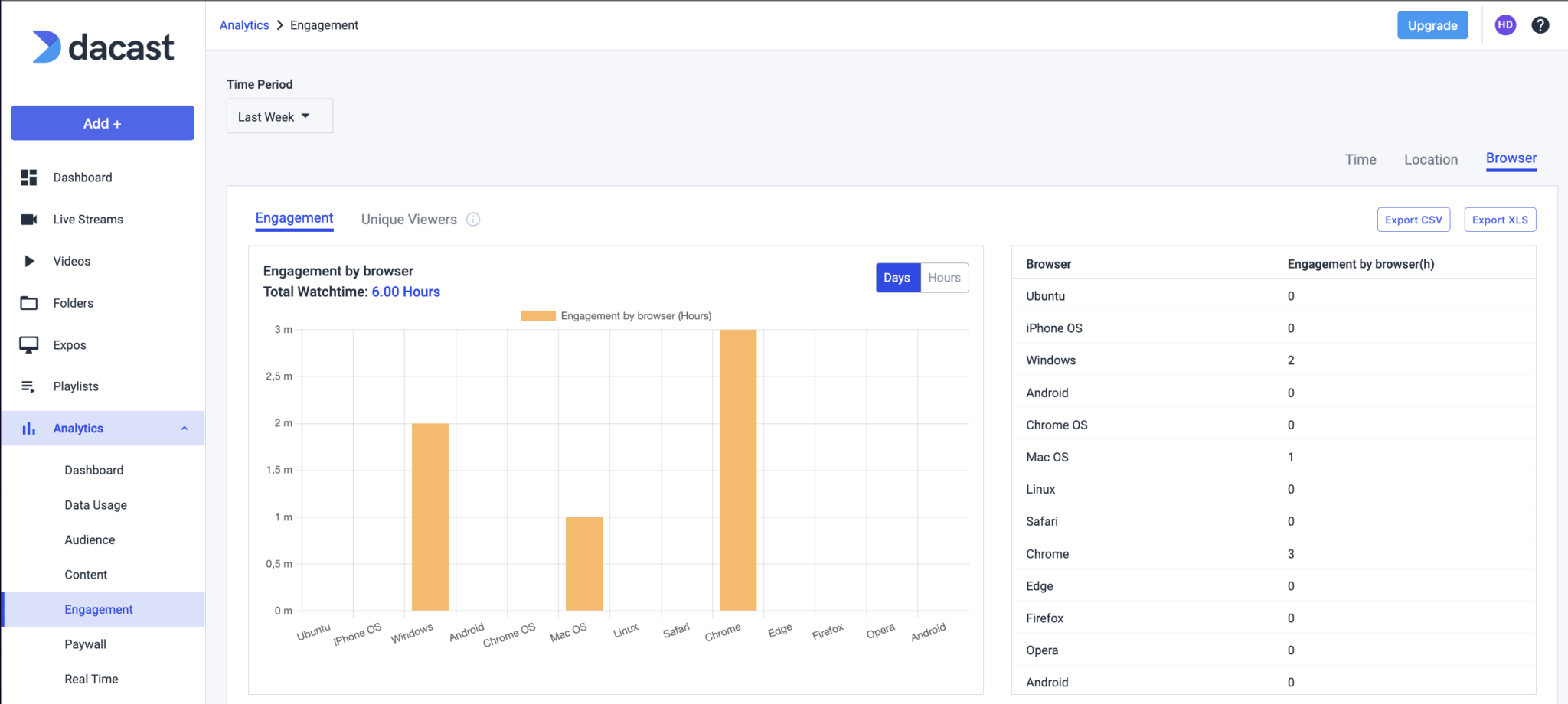The height and width of the screenshot is (704, 1568).
Task: Open the help question mark icon
Action: (1540, 25)
